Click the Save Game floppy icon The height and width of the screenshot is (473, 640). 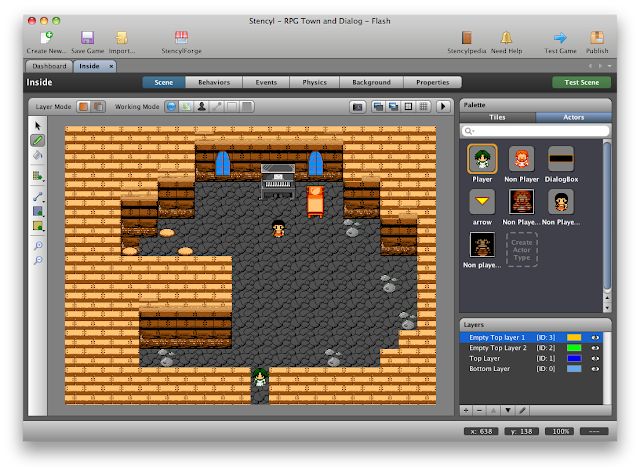pos(87,38)
